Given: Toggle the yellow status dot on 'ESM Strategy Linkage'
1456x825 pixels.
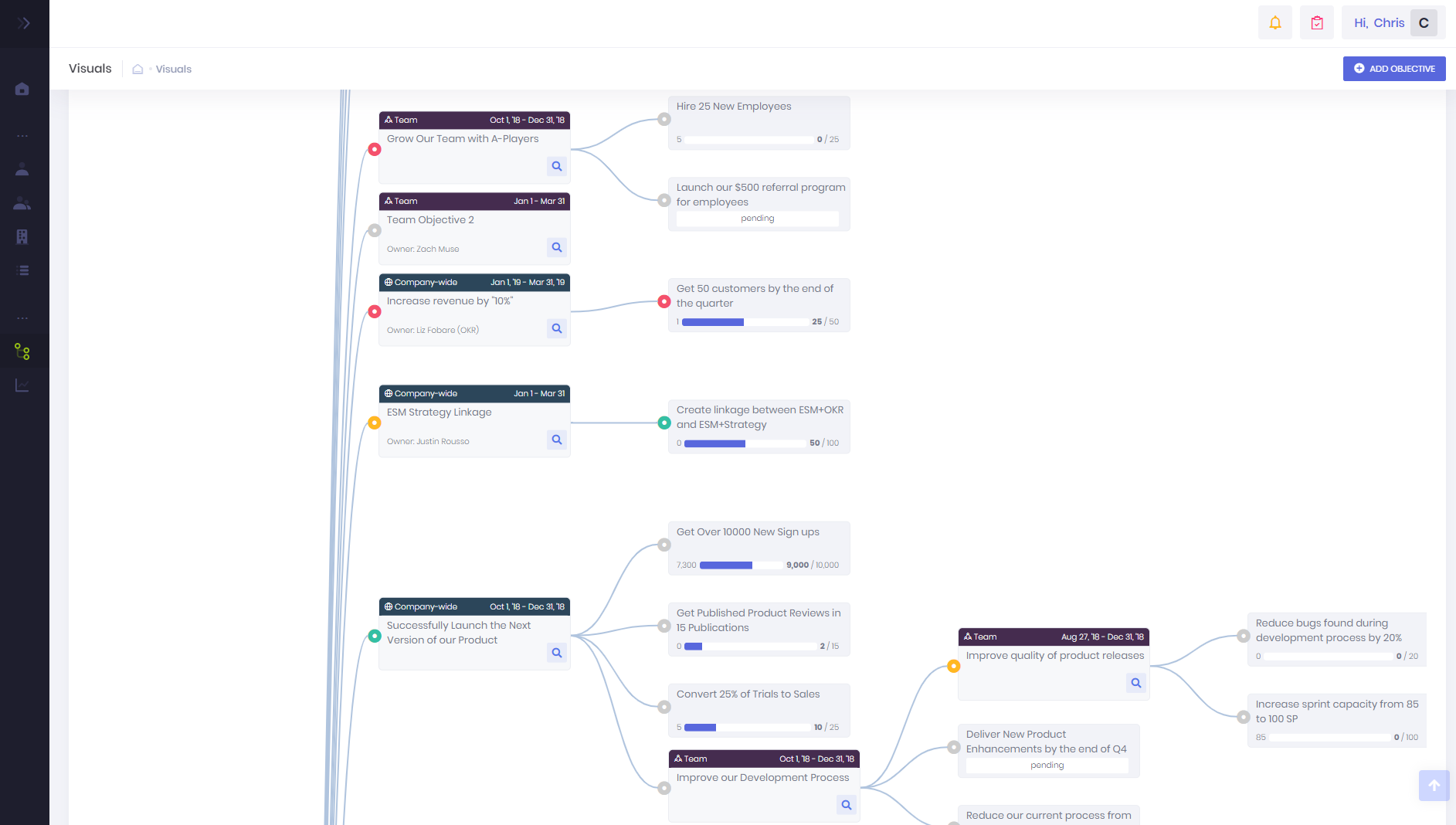Looking at the screenshot, I should coord(375,423).
